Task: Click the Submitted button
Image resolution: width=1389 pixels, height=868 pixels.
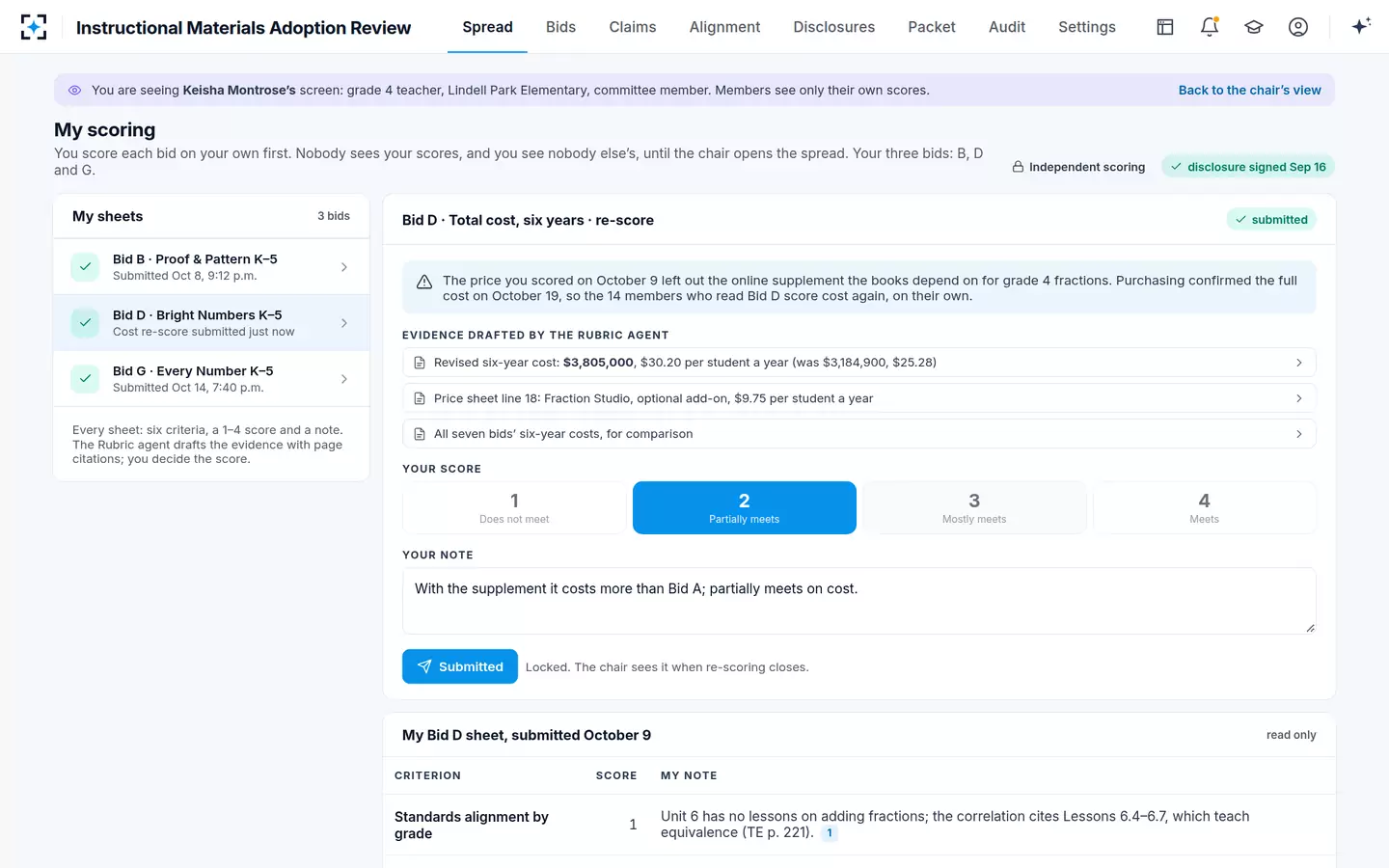Action: [460, 666]
